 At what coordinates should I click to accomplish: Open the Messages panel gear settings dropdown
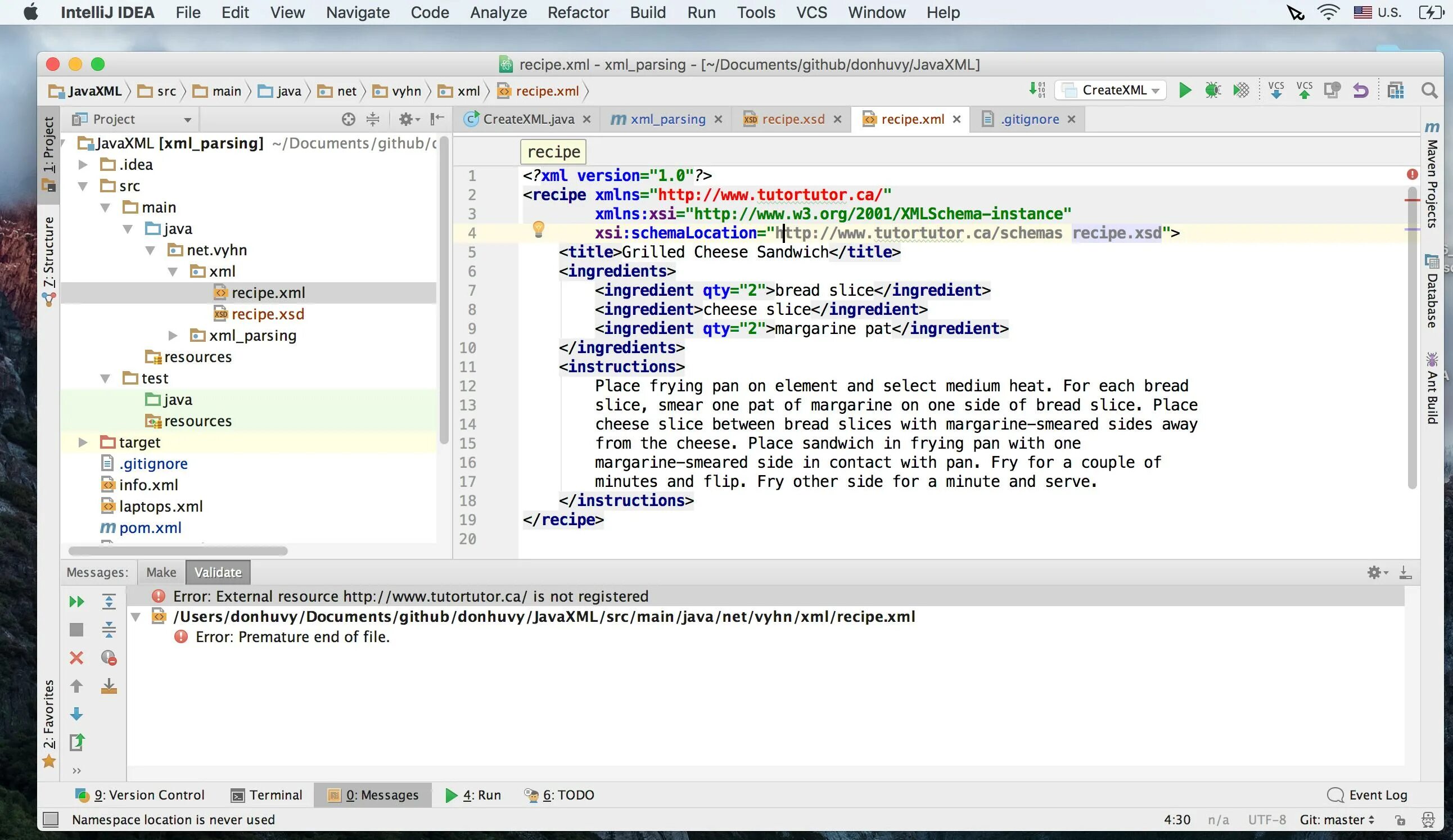pos(1378,572)
